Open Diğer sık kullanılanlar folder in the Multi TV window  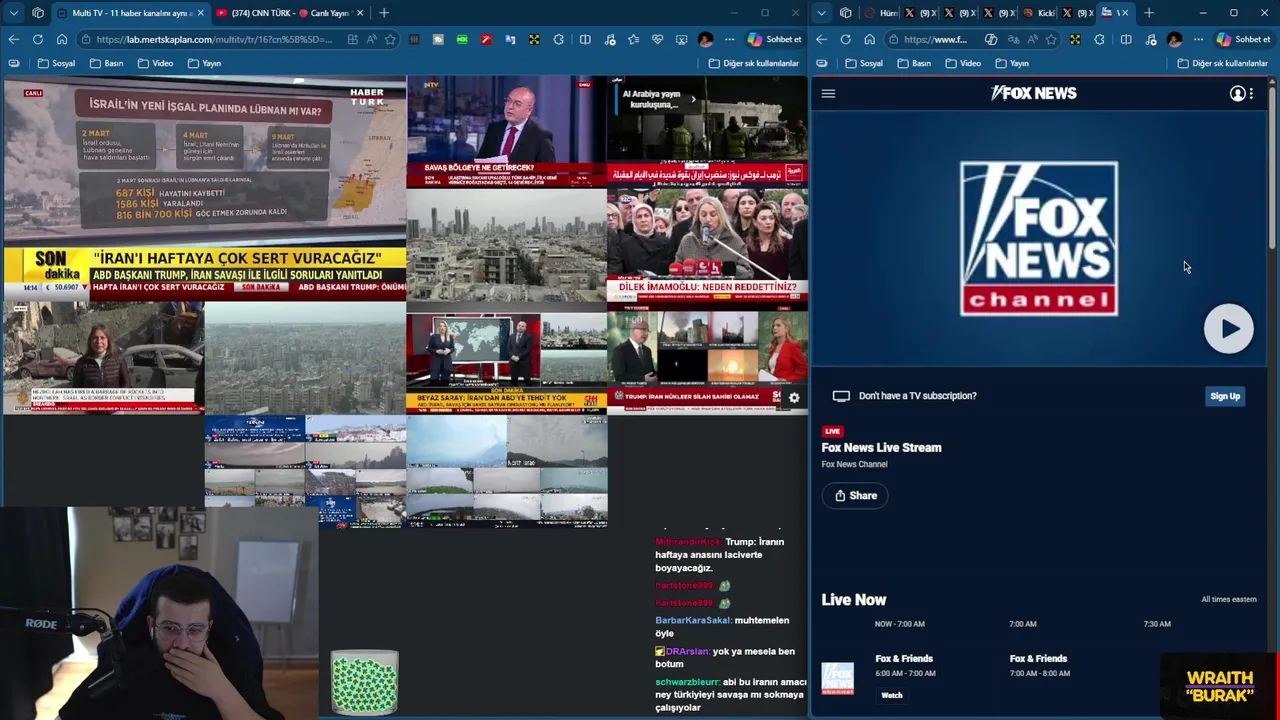[x=753, y=63]
